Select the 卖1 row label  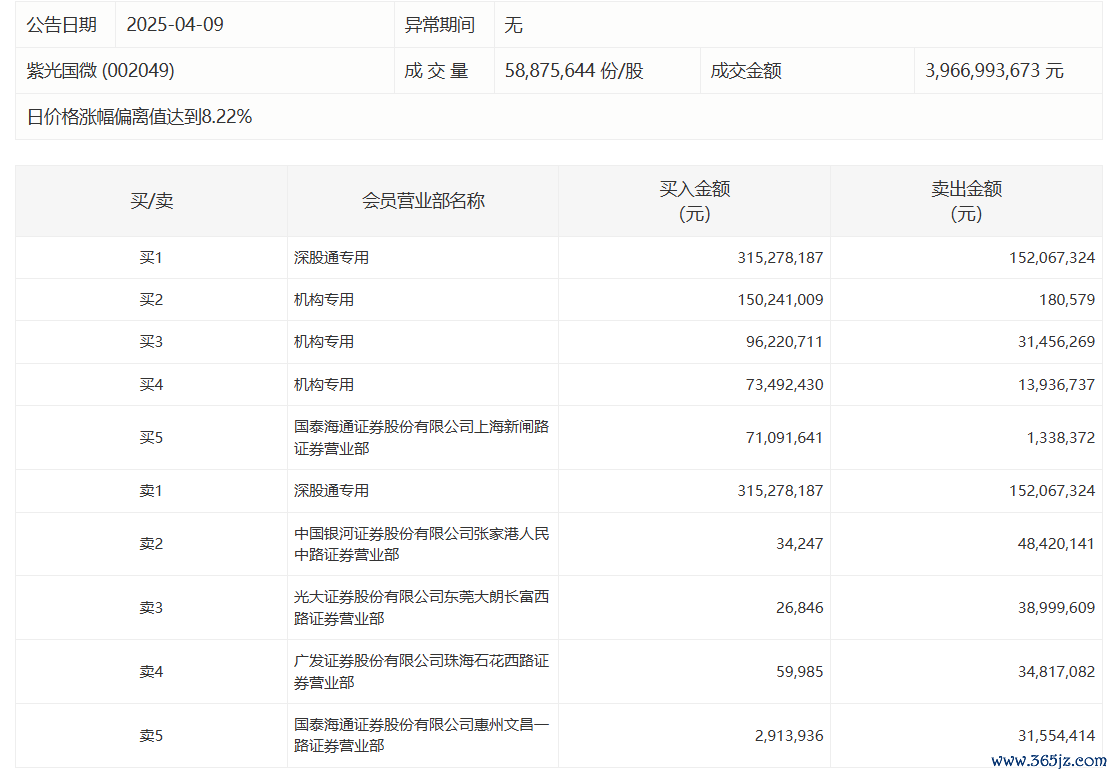[x=151, y=491]
